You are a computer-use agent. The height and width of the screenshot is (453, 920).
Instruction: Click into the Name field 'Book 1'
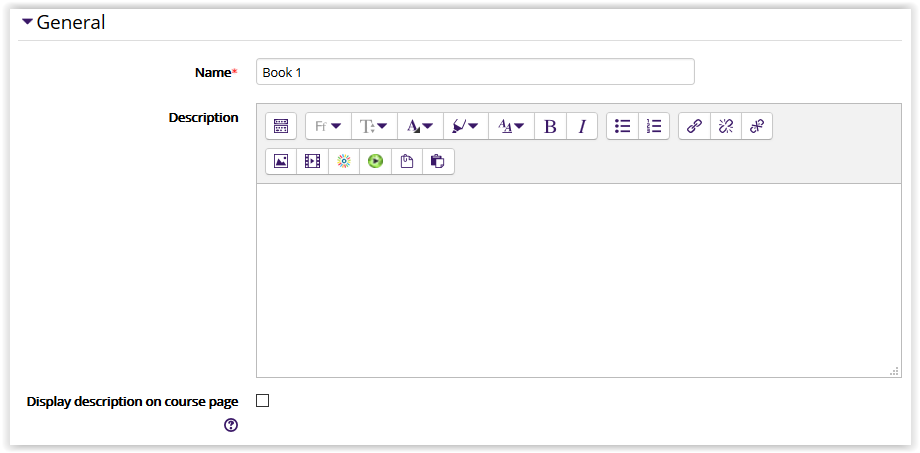(x=475, y=72)
